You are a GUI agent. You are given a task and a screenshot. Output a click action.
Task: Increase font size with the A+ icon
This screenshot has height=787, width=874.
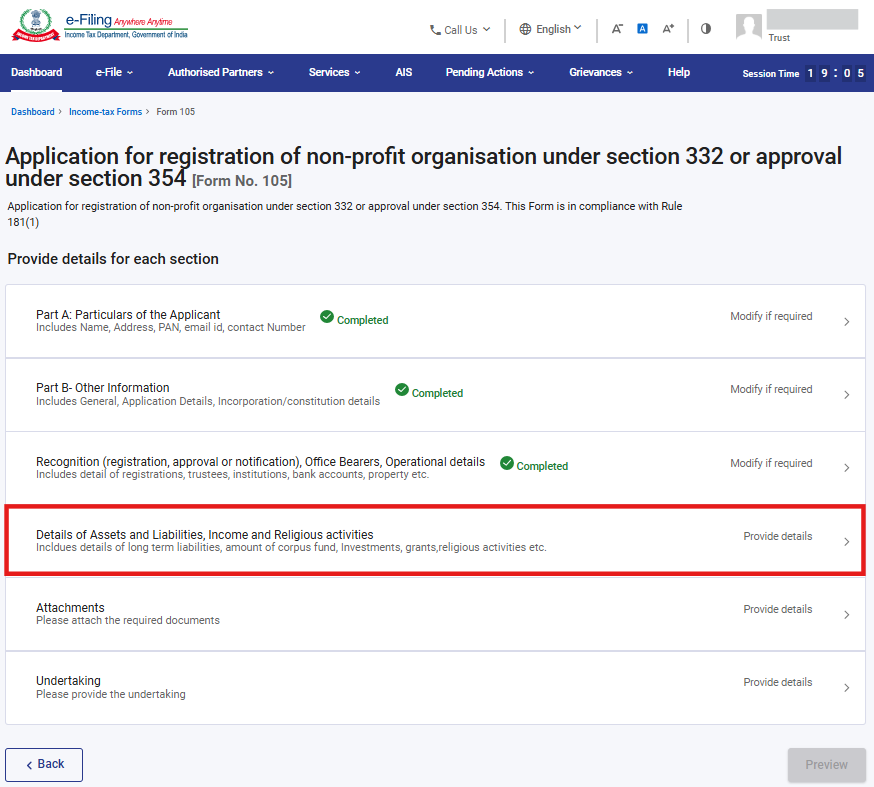(x=668, y=29)
